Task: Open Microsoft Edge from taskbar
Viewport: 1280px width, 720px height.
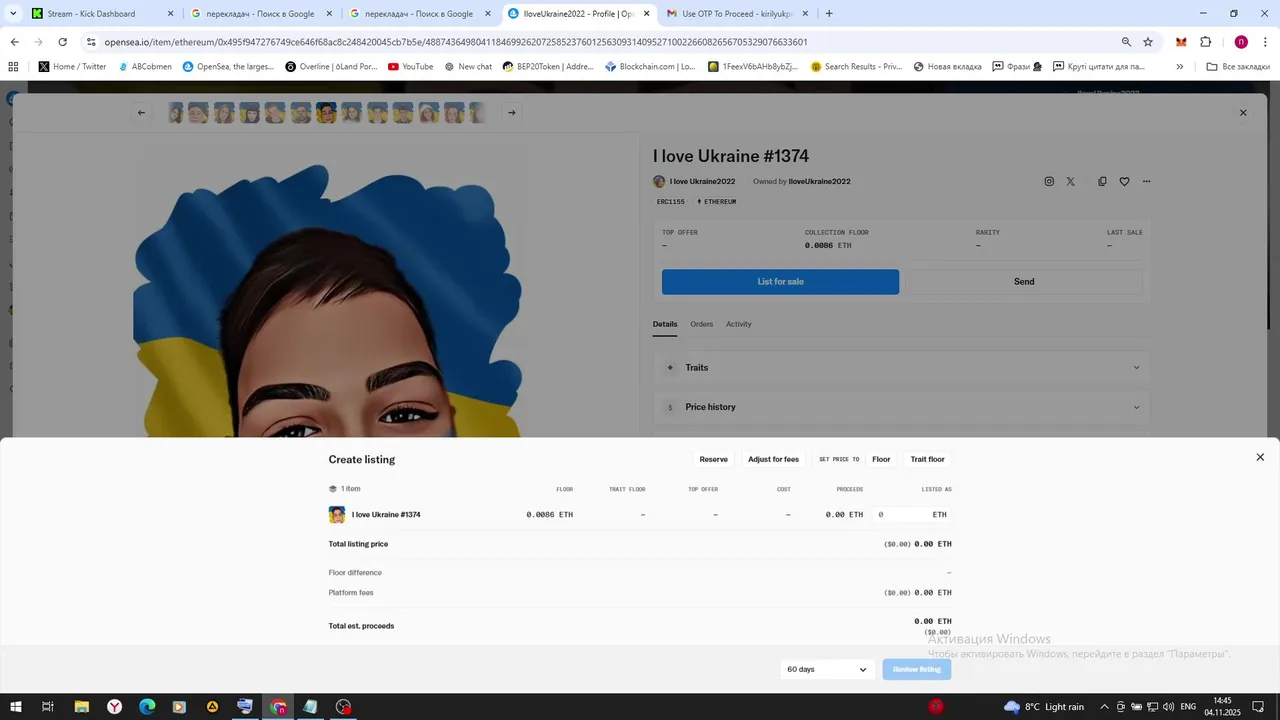Action: (147, 707)
